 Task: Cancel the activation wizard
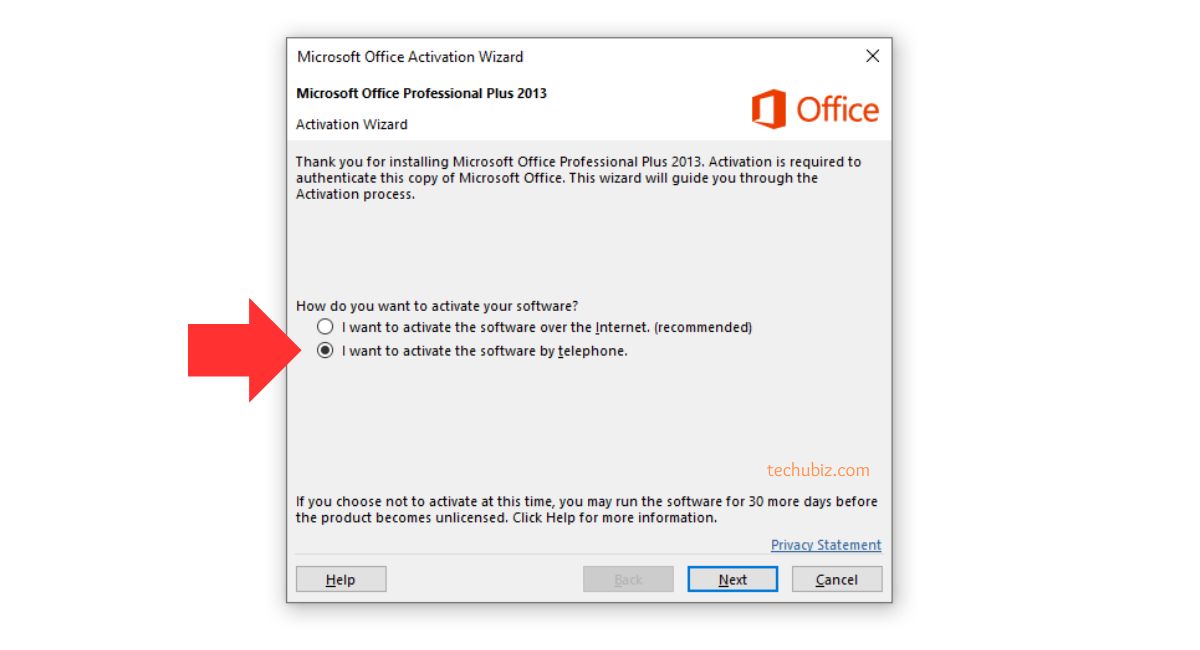click(837, 579)
